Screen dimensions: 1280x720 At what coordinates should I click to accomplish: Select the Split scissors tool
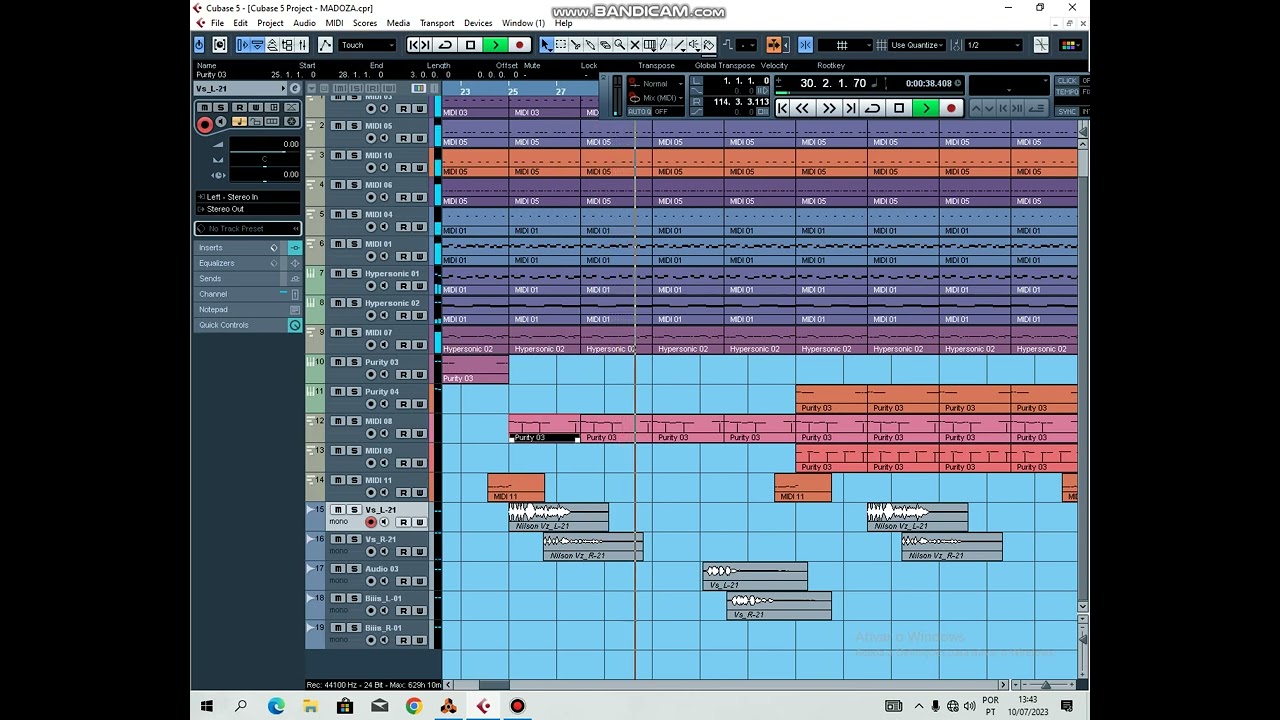point(576,45)
